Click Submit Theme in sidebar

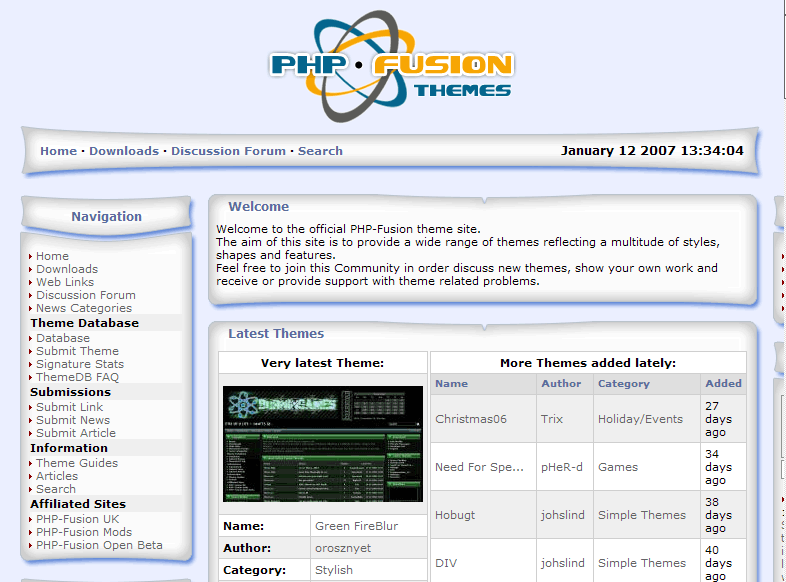pyautogui.click(x=77, y=351)
